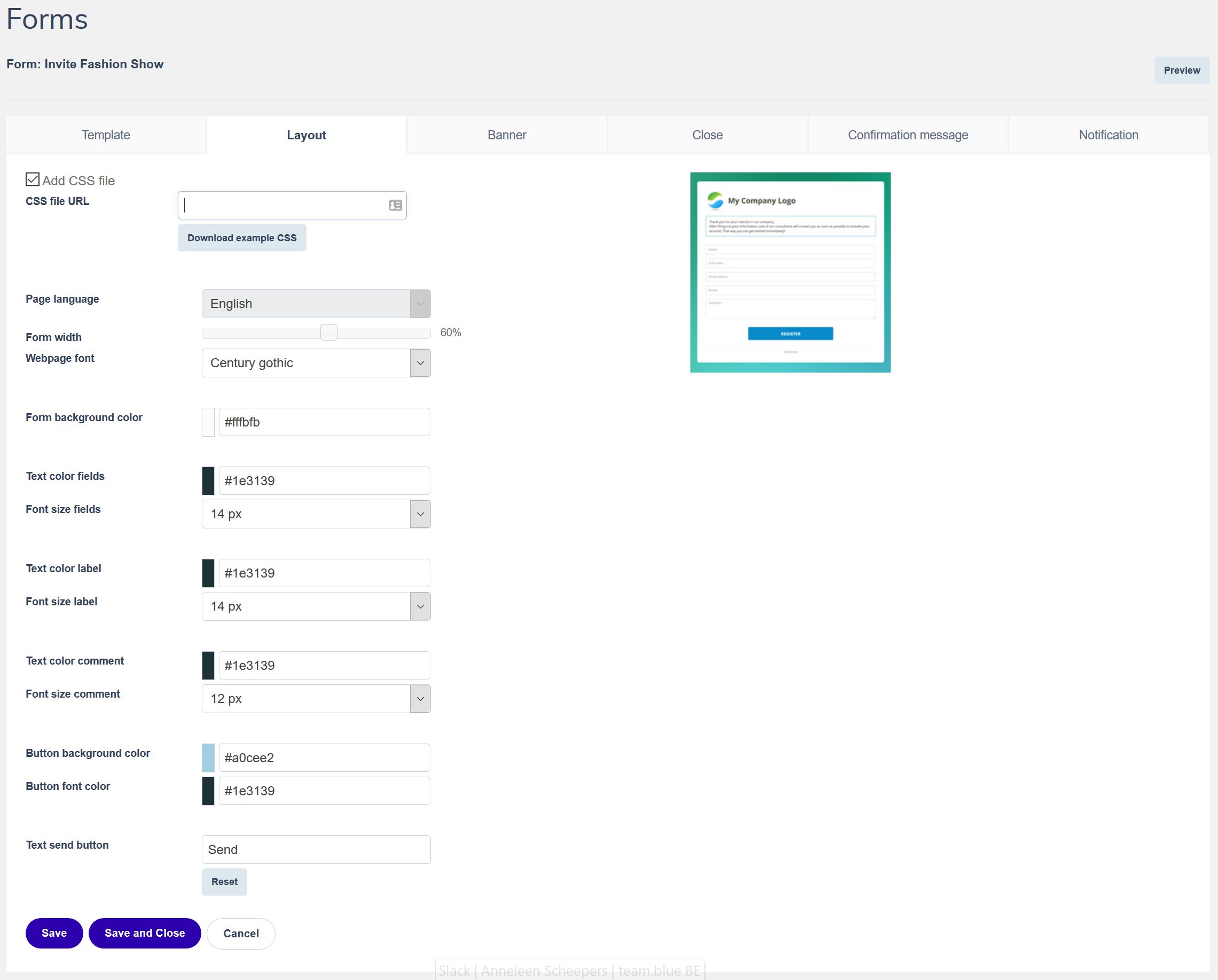Pick the Text color fields swatch
Image resolution: width=1218 pixels, height=980 pixels.
click(x=208, y=481)
